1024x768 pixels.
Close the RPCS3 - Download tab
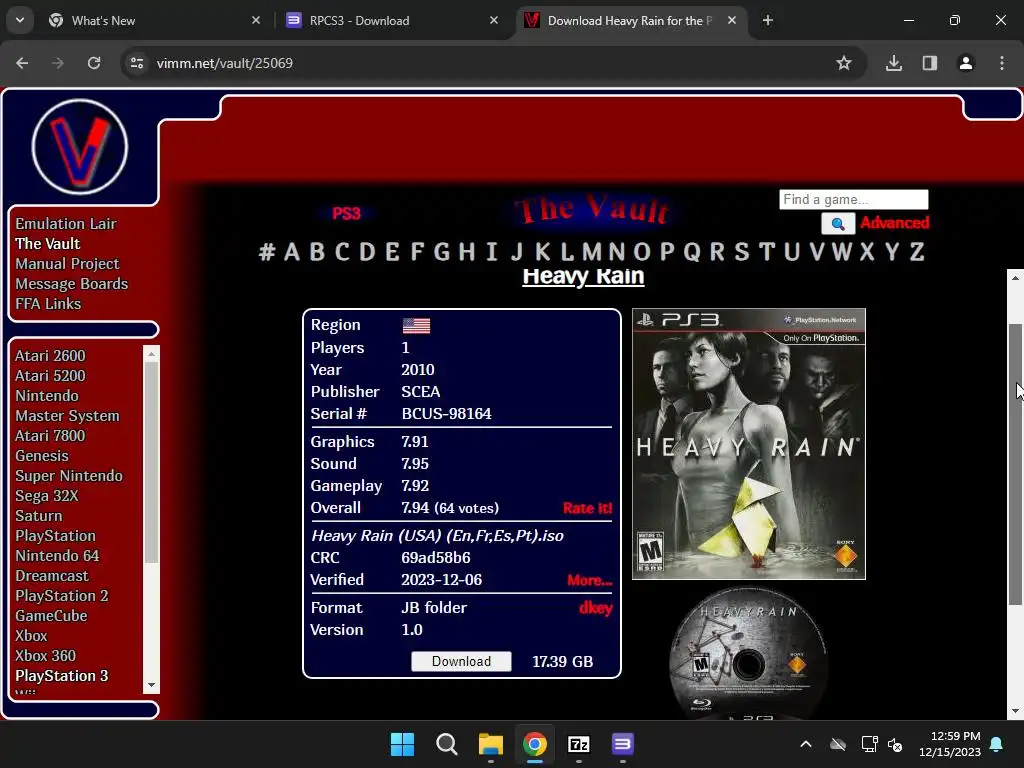(494, 20)
